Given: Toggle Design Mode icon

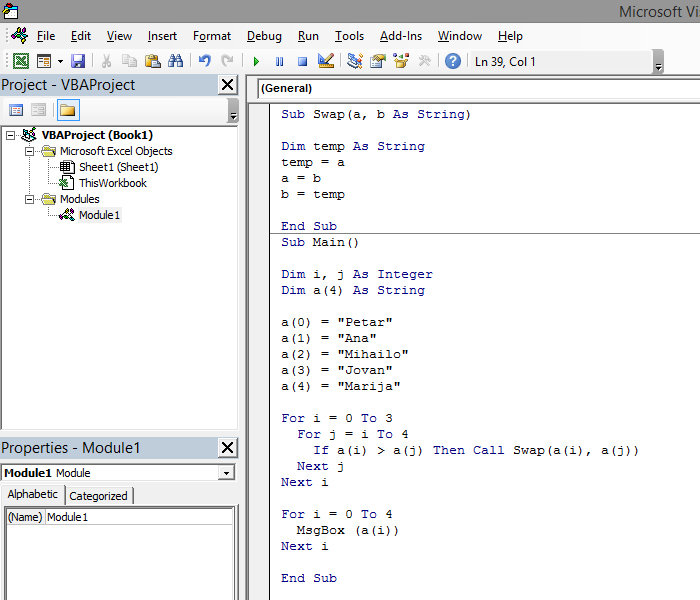Looking at the screenshot, I should click(x=325, y=61).
